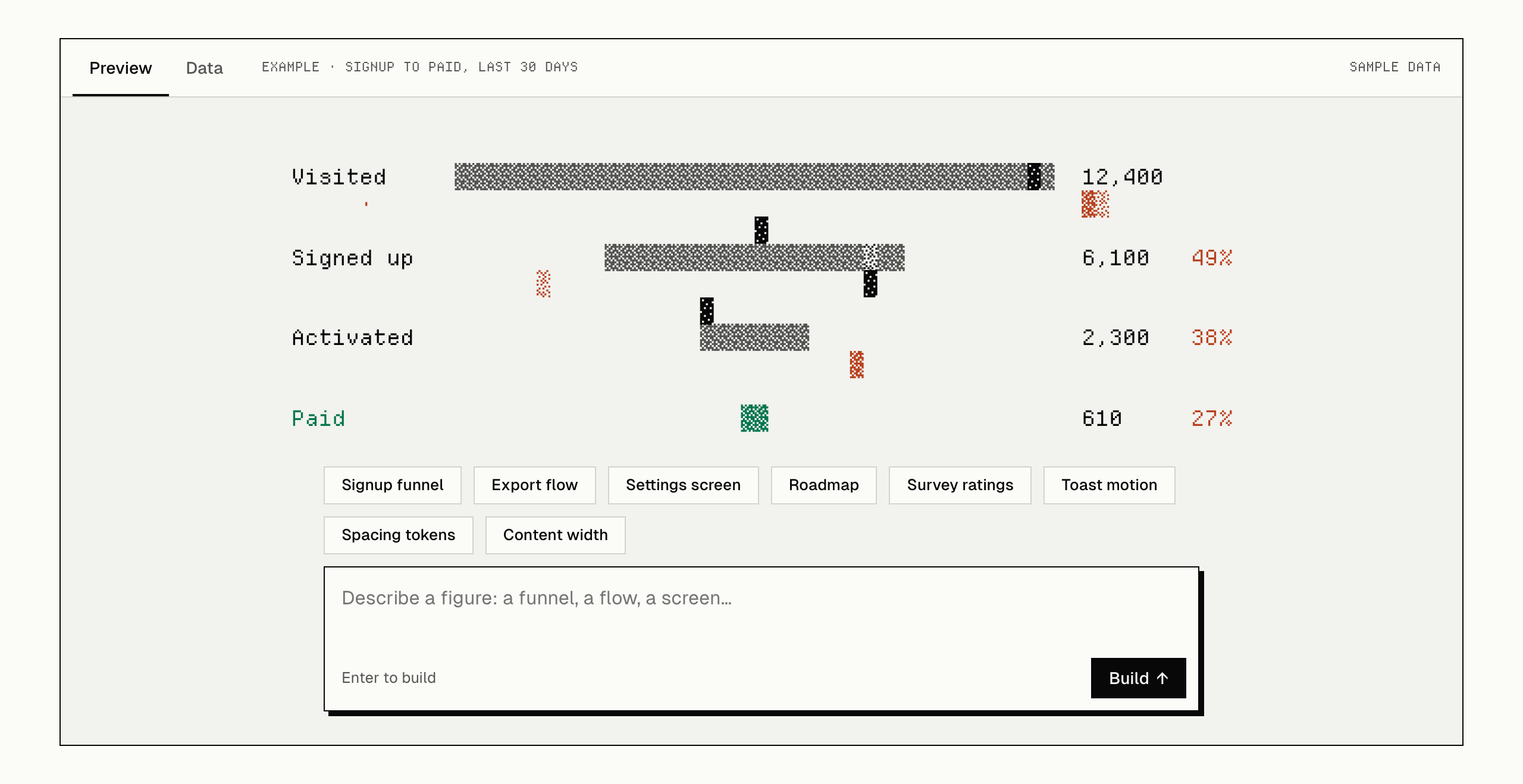Click the example title caption text
Viewport: 1523px width, 784px height.
tap(420, 67)
